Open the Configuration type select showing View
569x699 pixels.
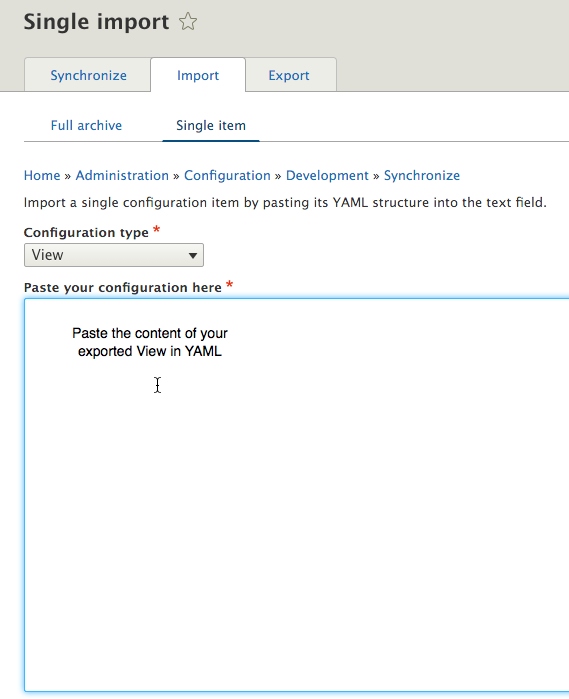[x=114, y=255]
